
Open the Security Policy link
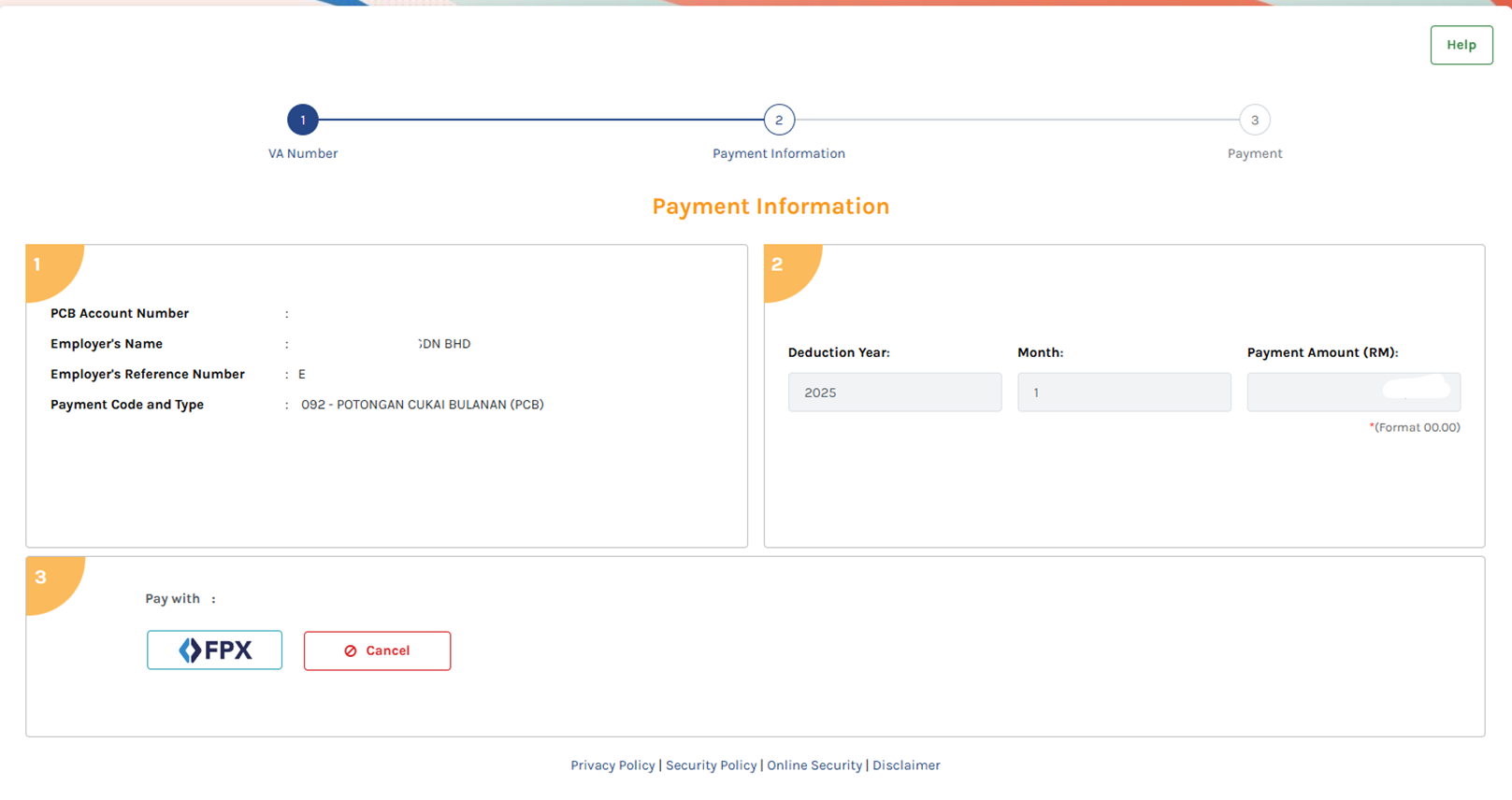point(711,765)
